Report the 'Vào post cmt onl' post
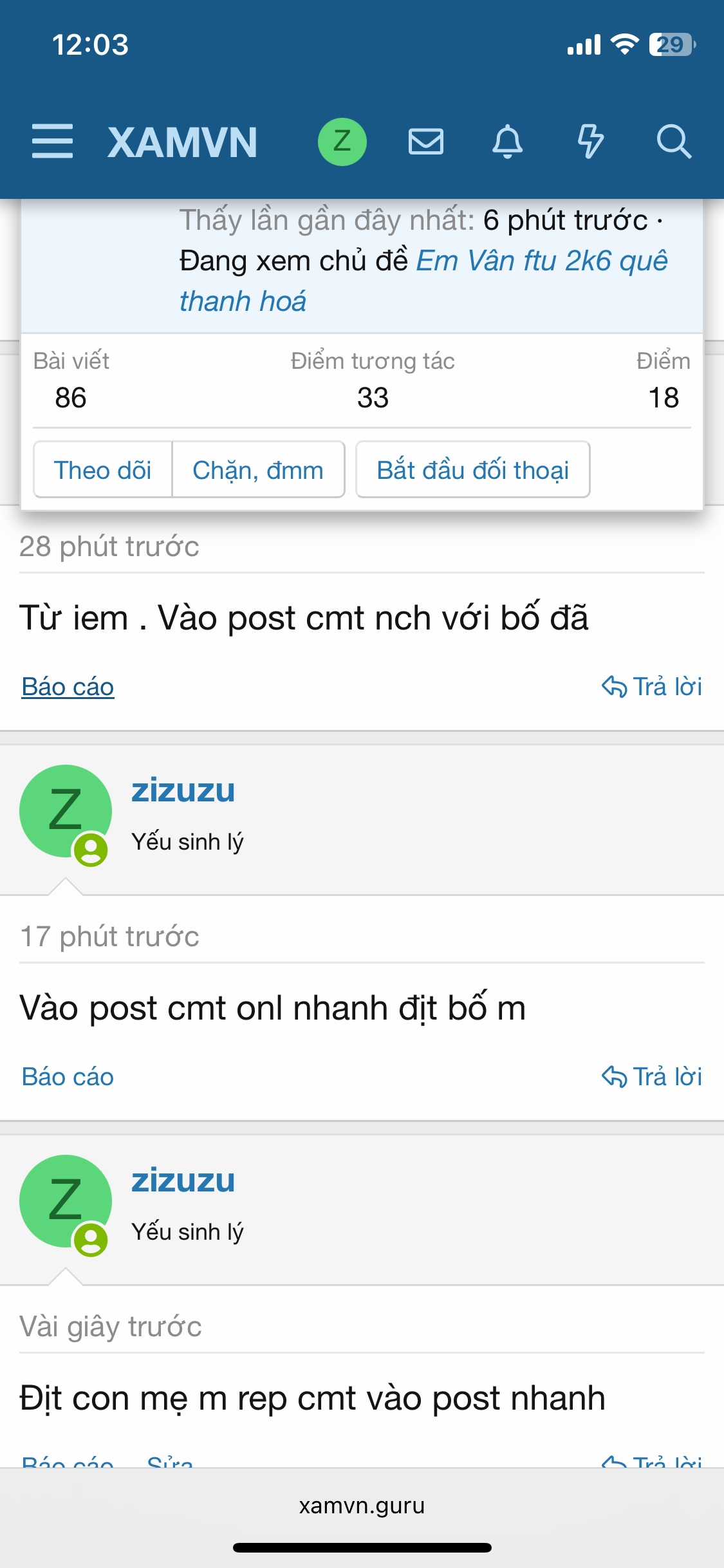 click(68, 1077)
